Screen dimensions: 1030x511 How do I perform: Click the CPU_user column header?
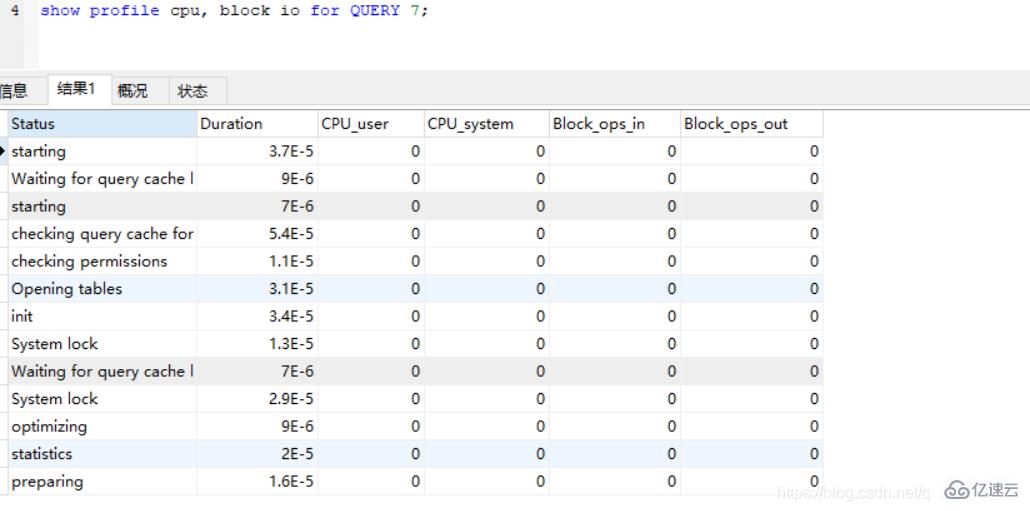pos(370,123)
